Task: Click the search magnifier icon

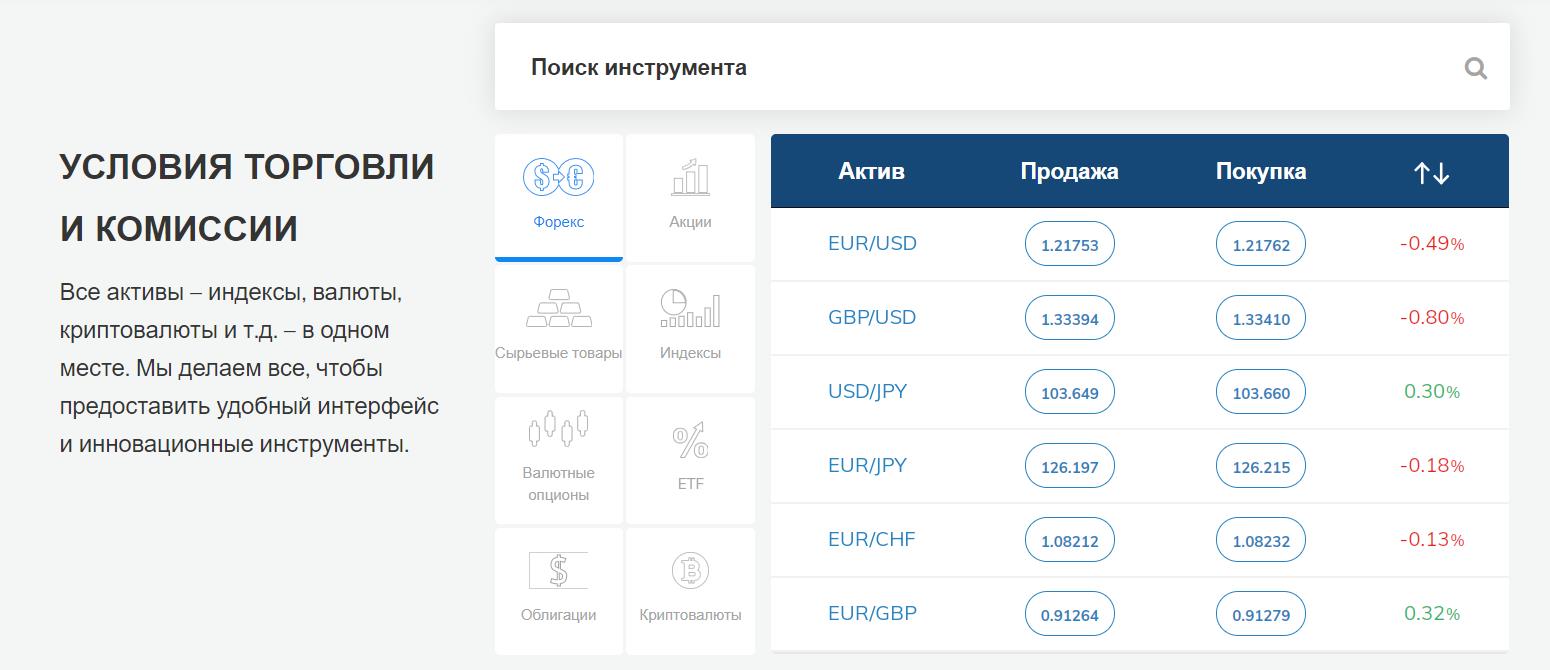Action: pyautogui.click(x=1476, y=67)
